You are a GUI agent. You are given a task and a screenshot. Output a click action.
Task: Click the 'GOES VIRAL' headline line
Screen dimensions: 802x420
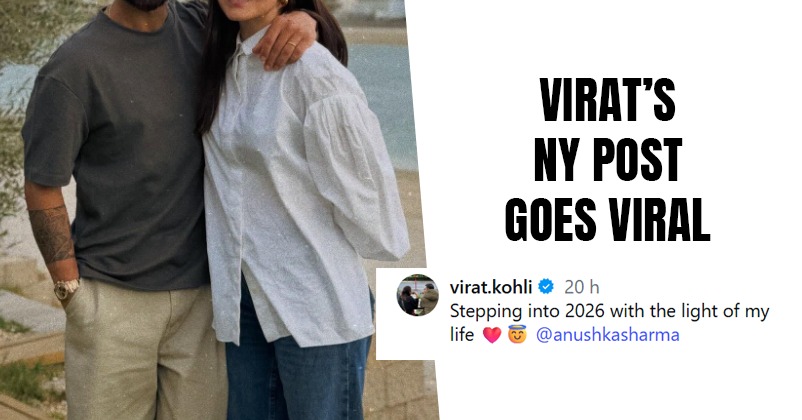pos(608,219)
